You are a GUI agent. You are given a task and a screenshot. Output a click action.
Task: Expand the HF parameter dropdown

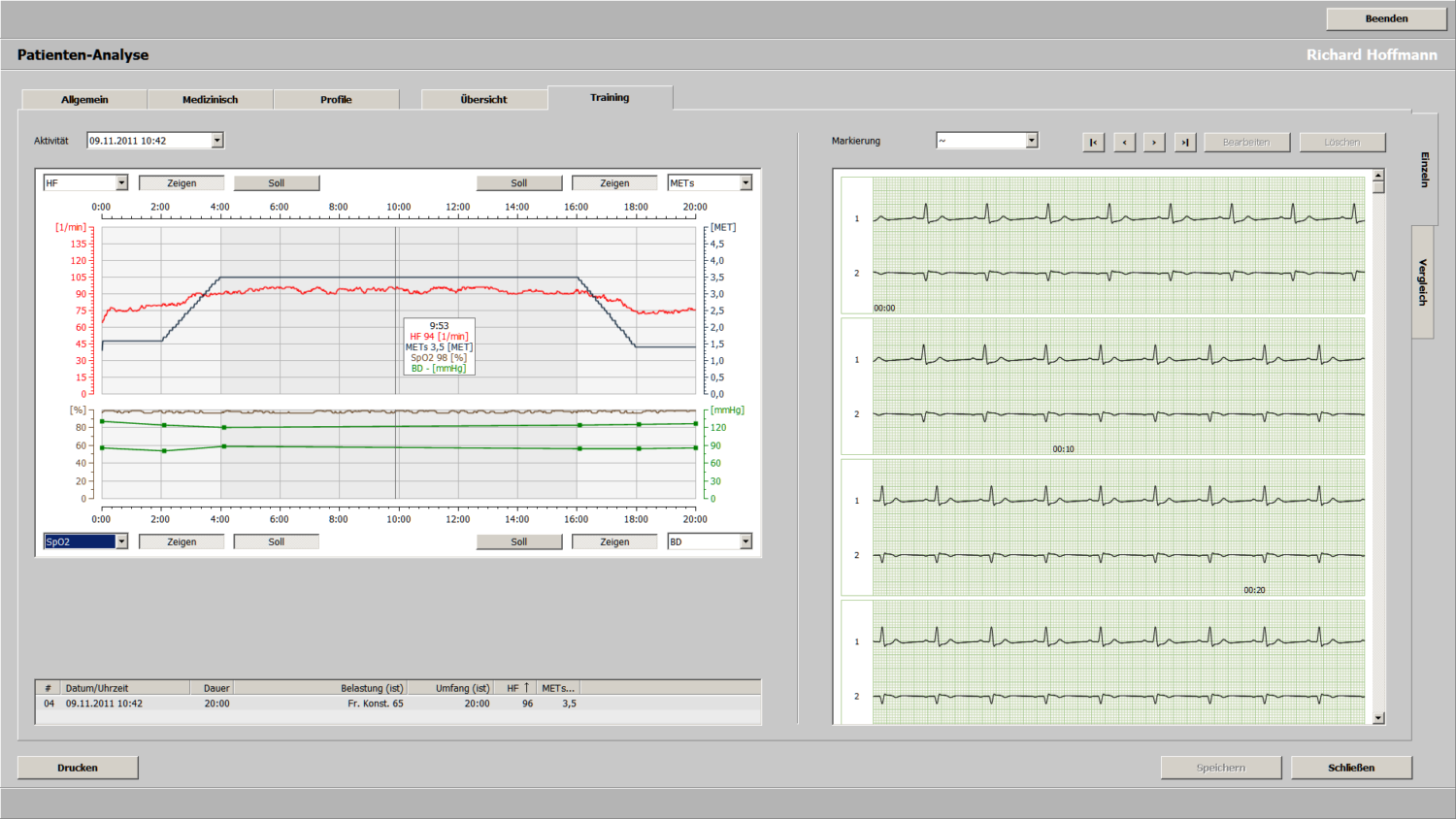121,182
